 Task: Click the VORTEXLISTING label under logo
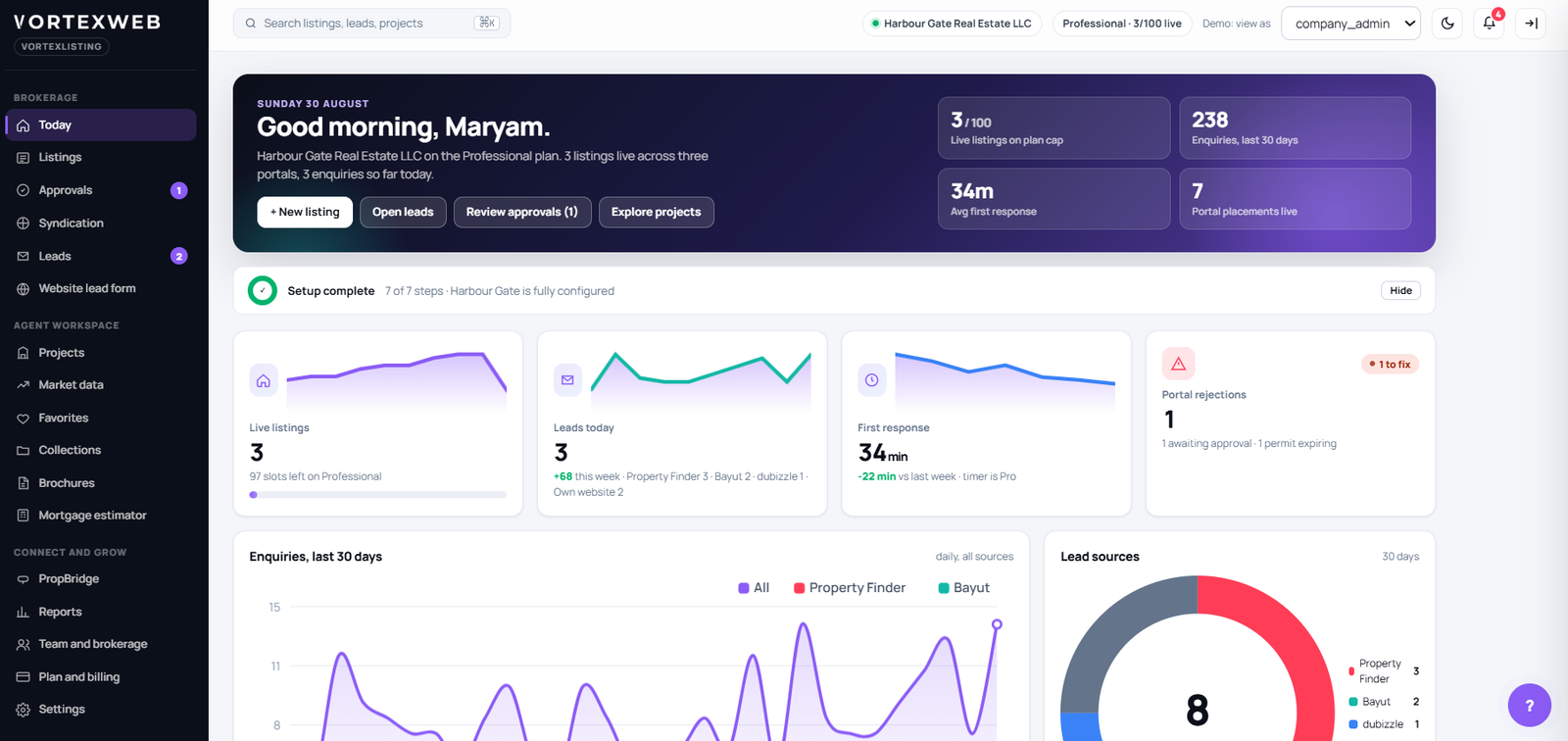pos(62,47)
